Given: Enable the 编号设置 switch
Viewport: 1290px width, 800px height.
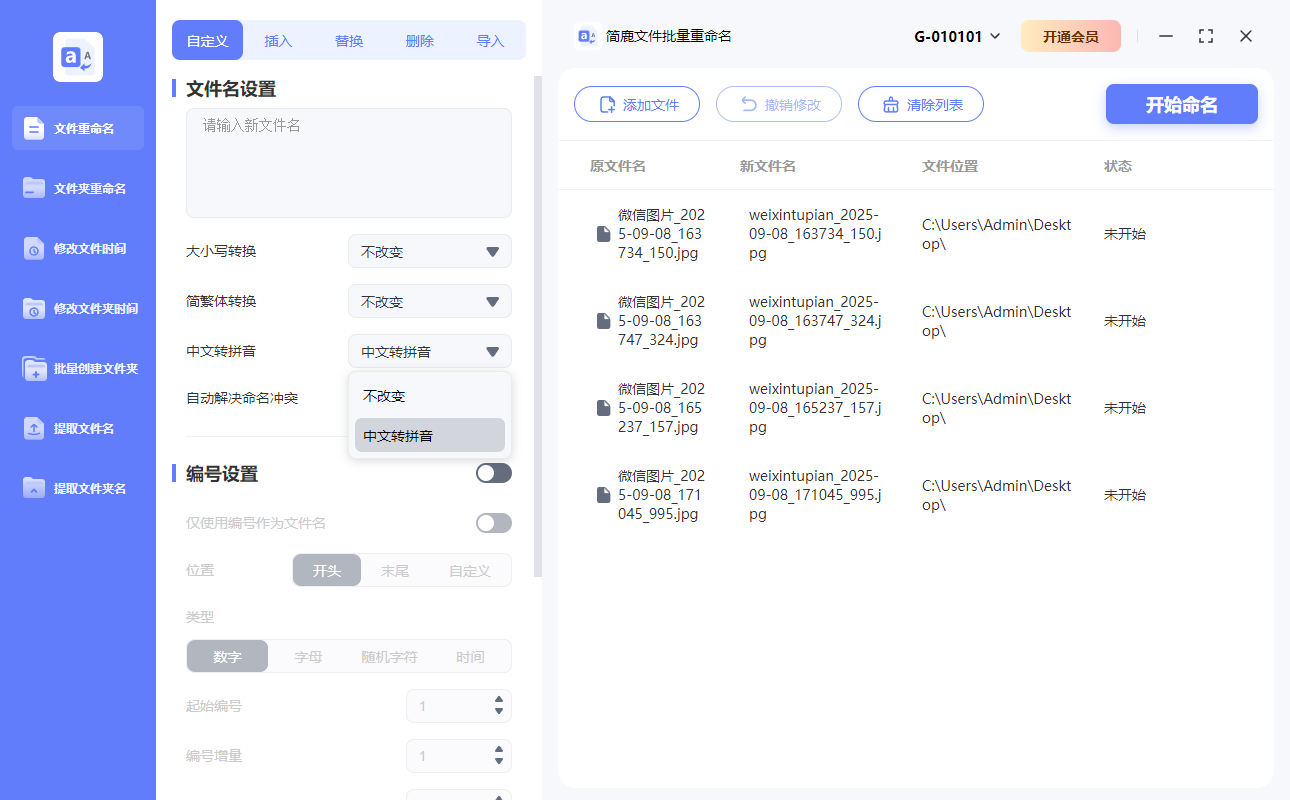Looking at the screenshot, I should pos(493,472).
